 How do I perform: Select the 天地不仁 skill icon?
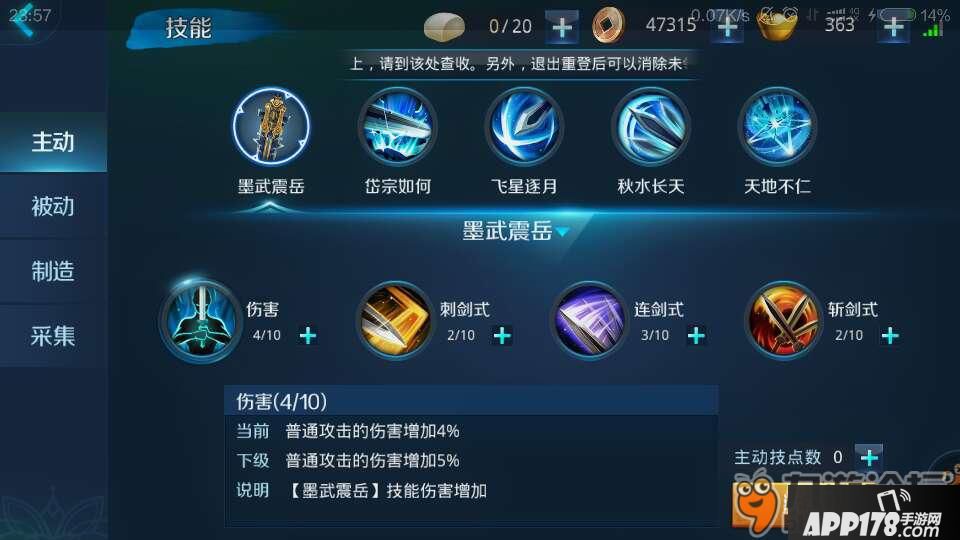click(777, 127)
